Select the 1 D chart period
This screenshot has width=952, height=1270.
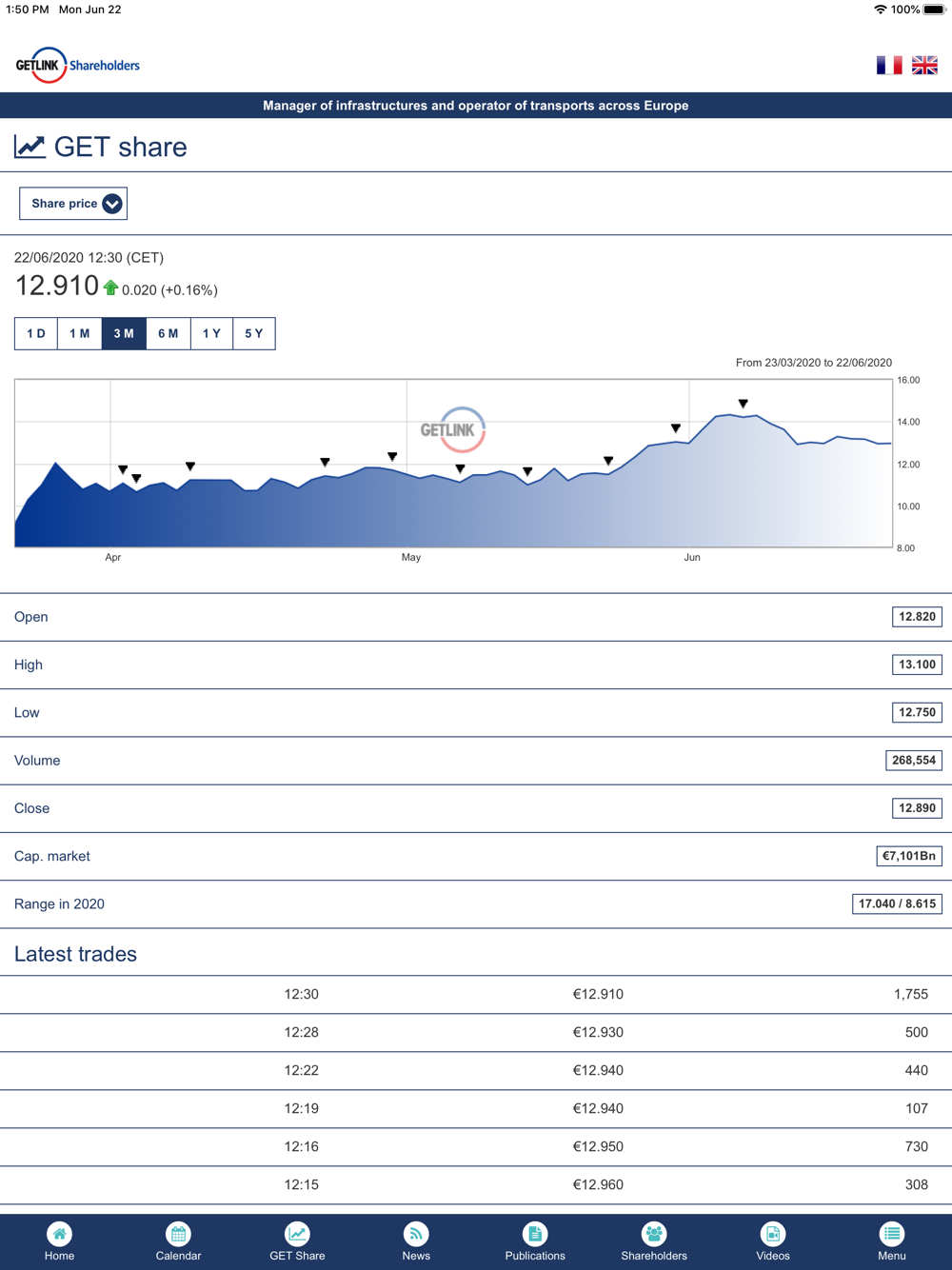(x=36, y=333)
